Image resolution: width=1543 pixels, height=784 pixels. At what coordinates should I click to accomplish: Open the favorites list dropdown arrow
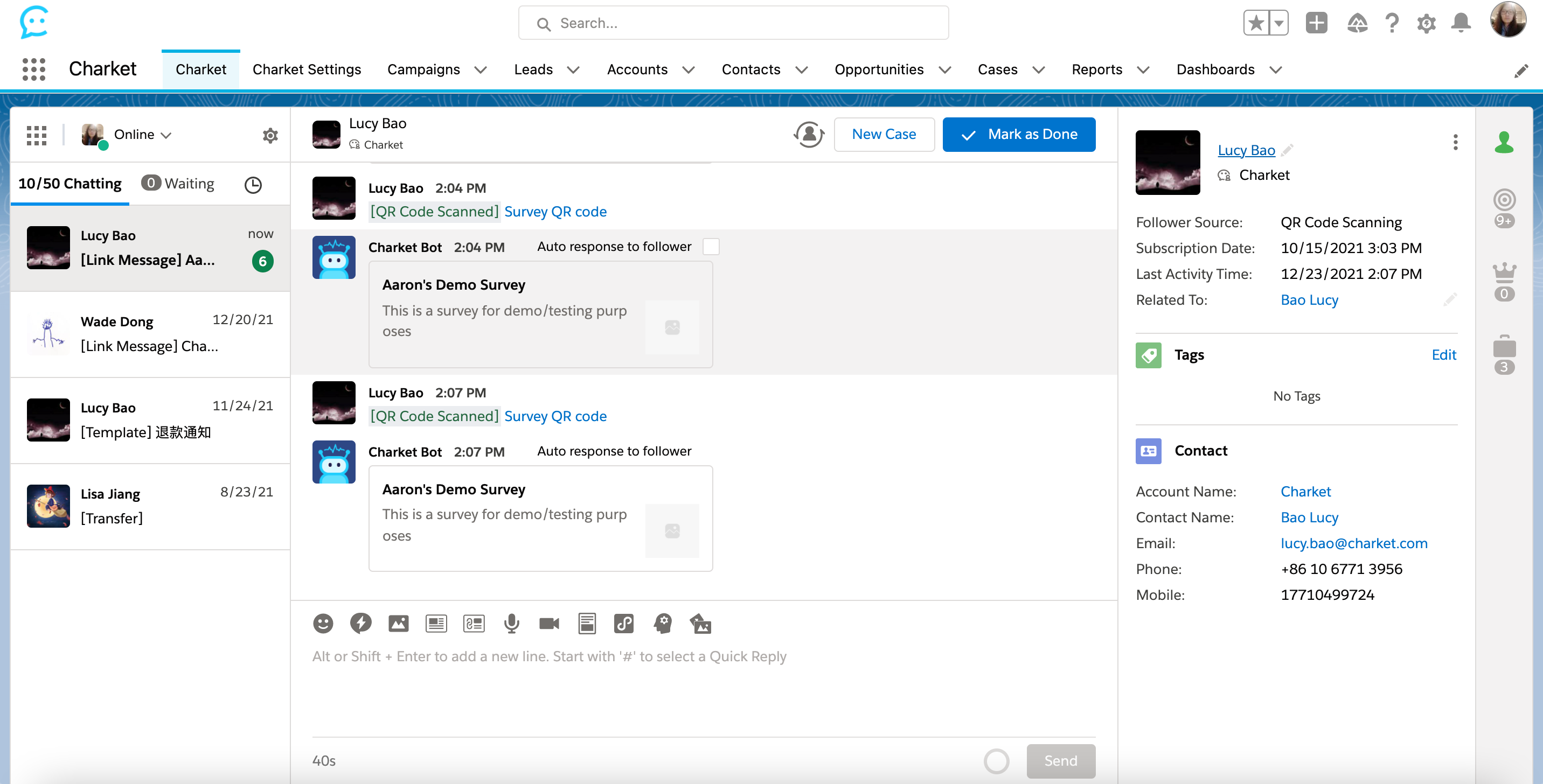(1278, 23)
